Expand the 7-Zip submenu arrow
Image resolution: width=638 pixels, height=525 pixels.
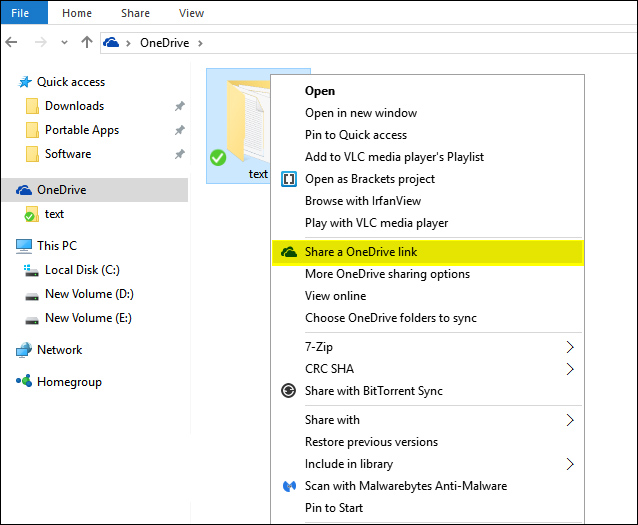point(570,347)
